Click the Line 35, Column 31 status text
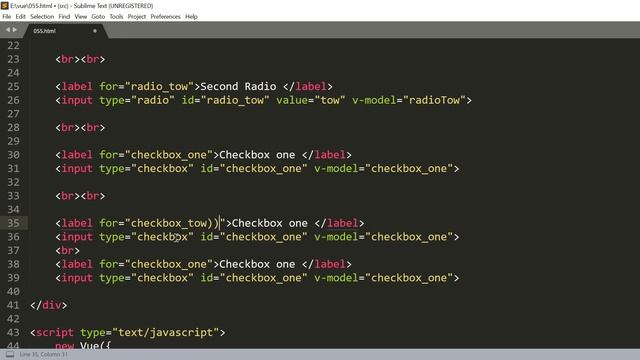Image resolution: width=640 pixels, height=360 pixels. coord(43,354)
